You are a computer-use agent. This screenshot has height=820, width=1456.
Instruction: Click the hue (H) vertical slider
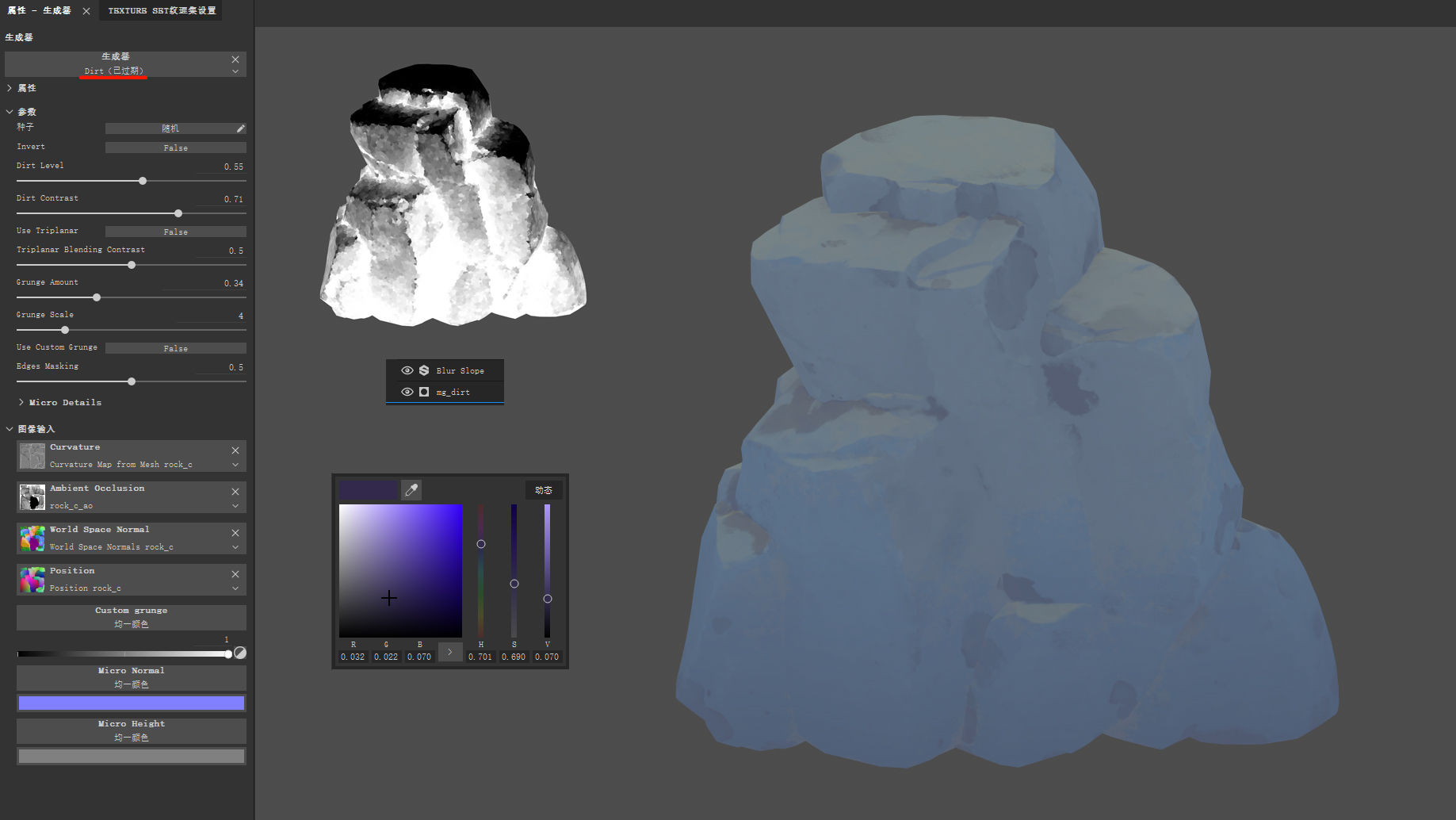point(480,571)
